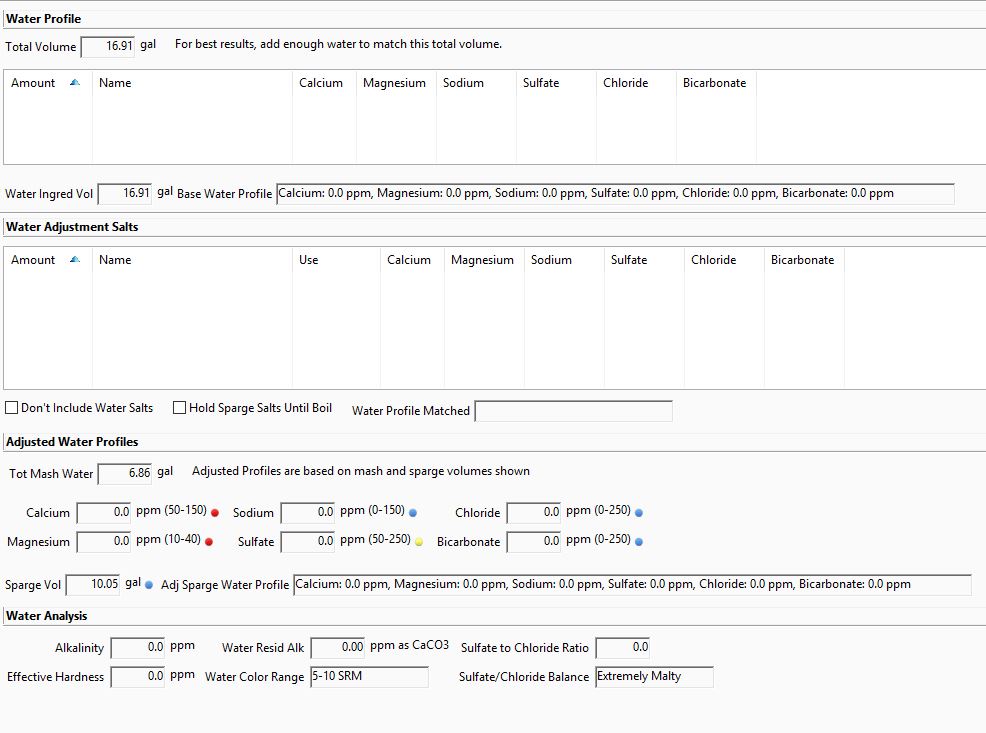
Task: Click the Water Resid Alk field
Action: (338, 648)
